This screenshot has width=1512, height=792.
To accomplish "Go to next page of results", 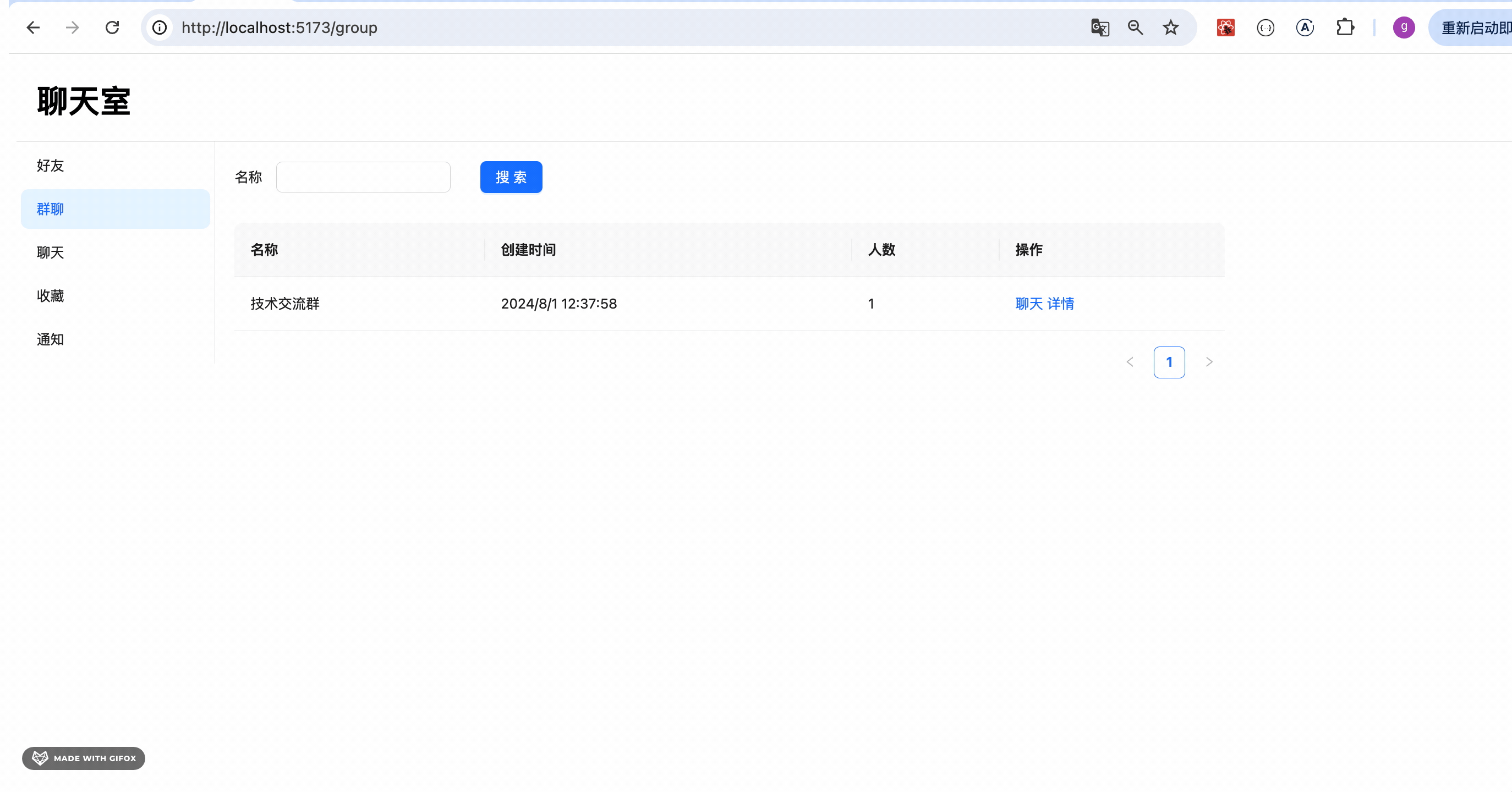I will coord(1209,362).
